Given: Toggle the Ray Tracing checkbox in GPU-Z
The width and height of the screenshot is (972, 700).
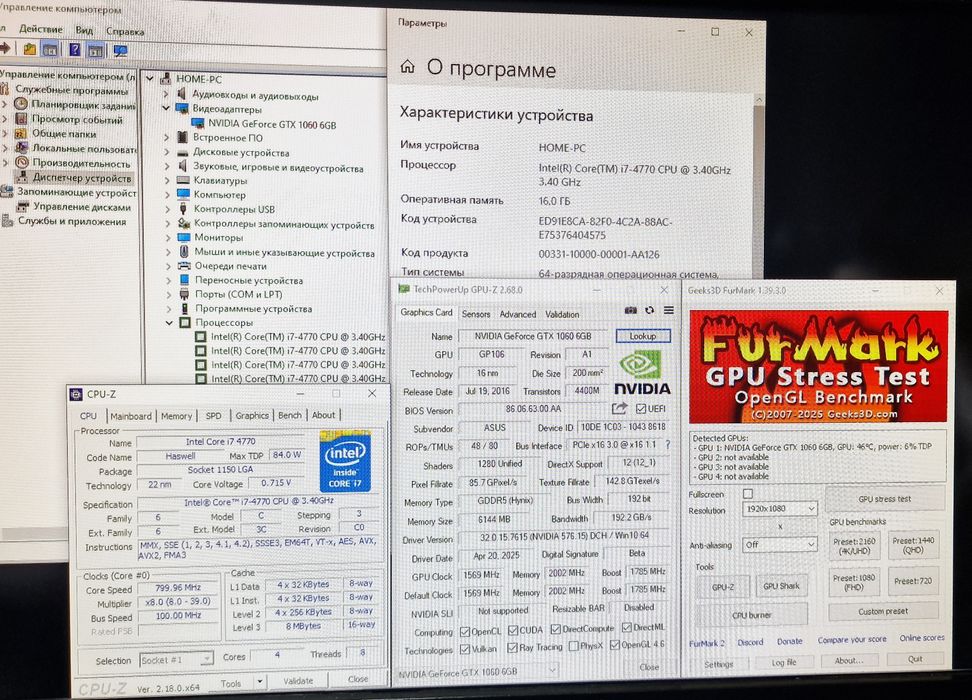Looking at the screenshot, I should pyautogui.click(x=512, y=648).
